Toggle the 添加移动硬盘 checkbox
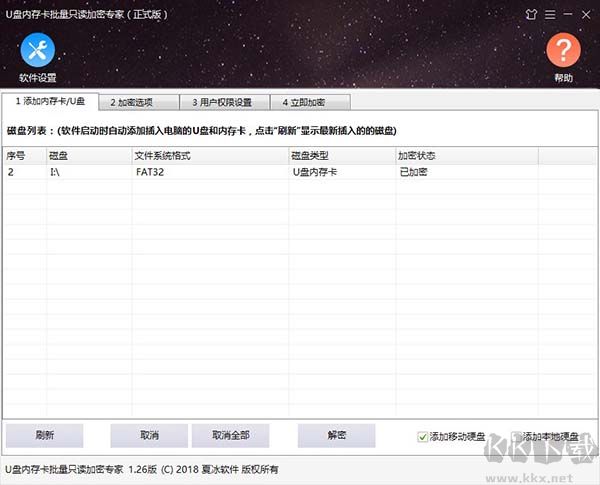This screenshot has width=600, height=485. click(422, 437)
